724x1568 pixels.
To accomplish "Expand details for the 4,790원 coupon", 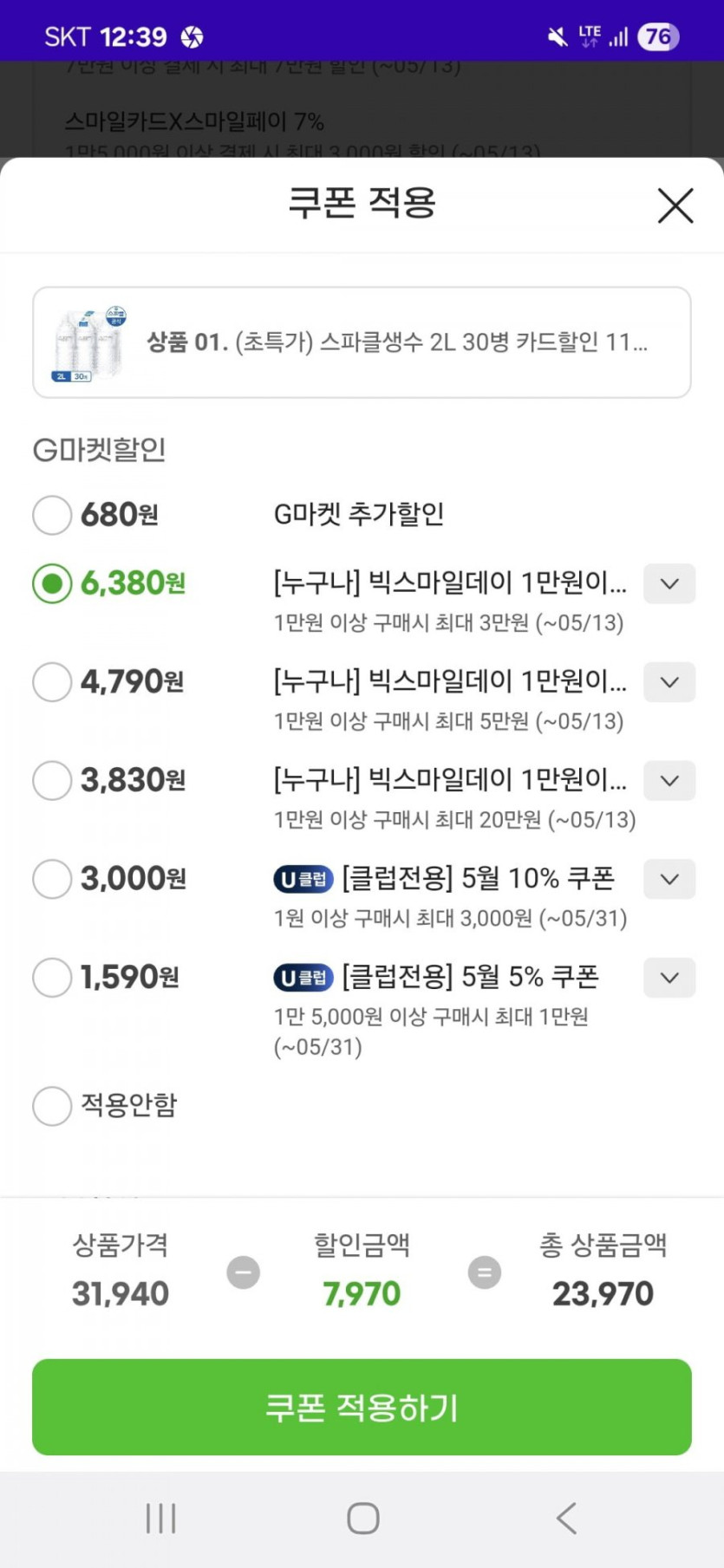I will (x=669, y=682).
